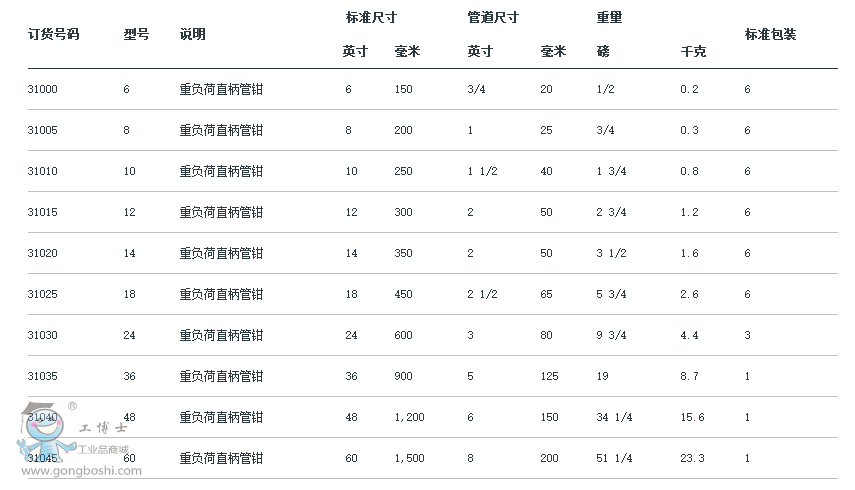The image size is (855, 490).
Task: Select order number 31000
Action: [43, 89]
